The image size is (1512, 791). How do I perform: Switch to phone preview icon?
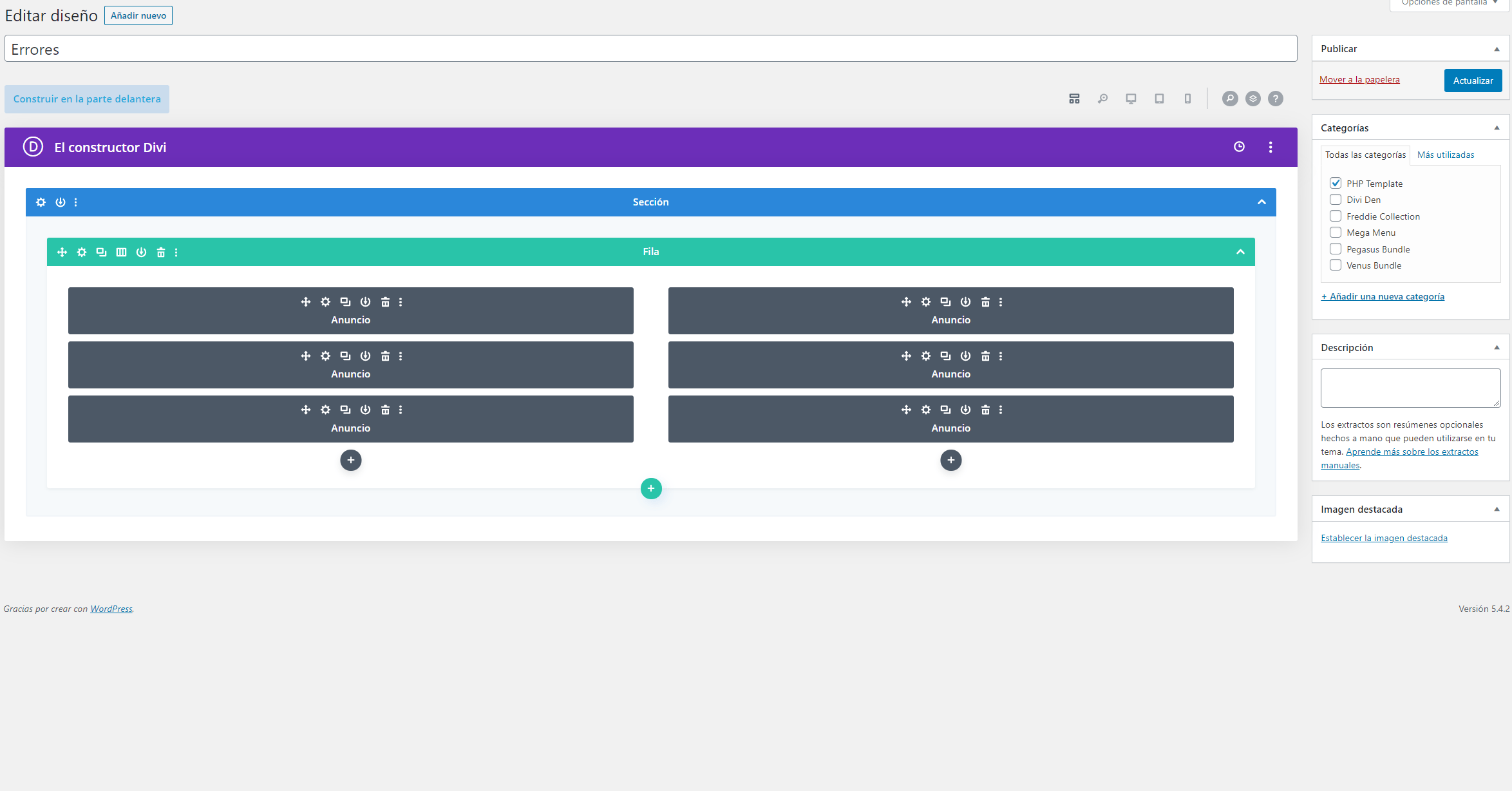pyautogui.click(x=1187, y=99)
